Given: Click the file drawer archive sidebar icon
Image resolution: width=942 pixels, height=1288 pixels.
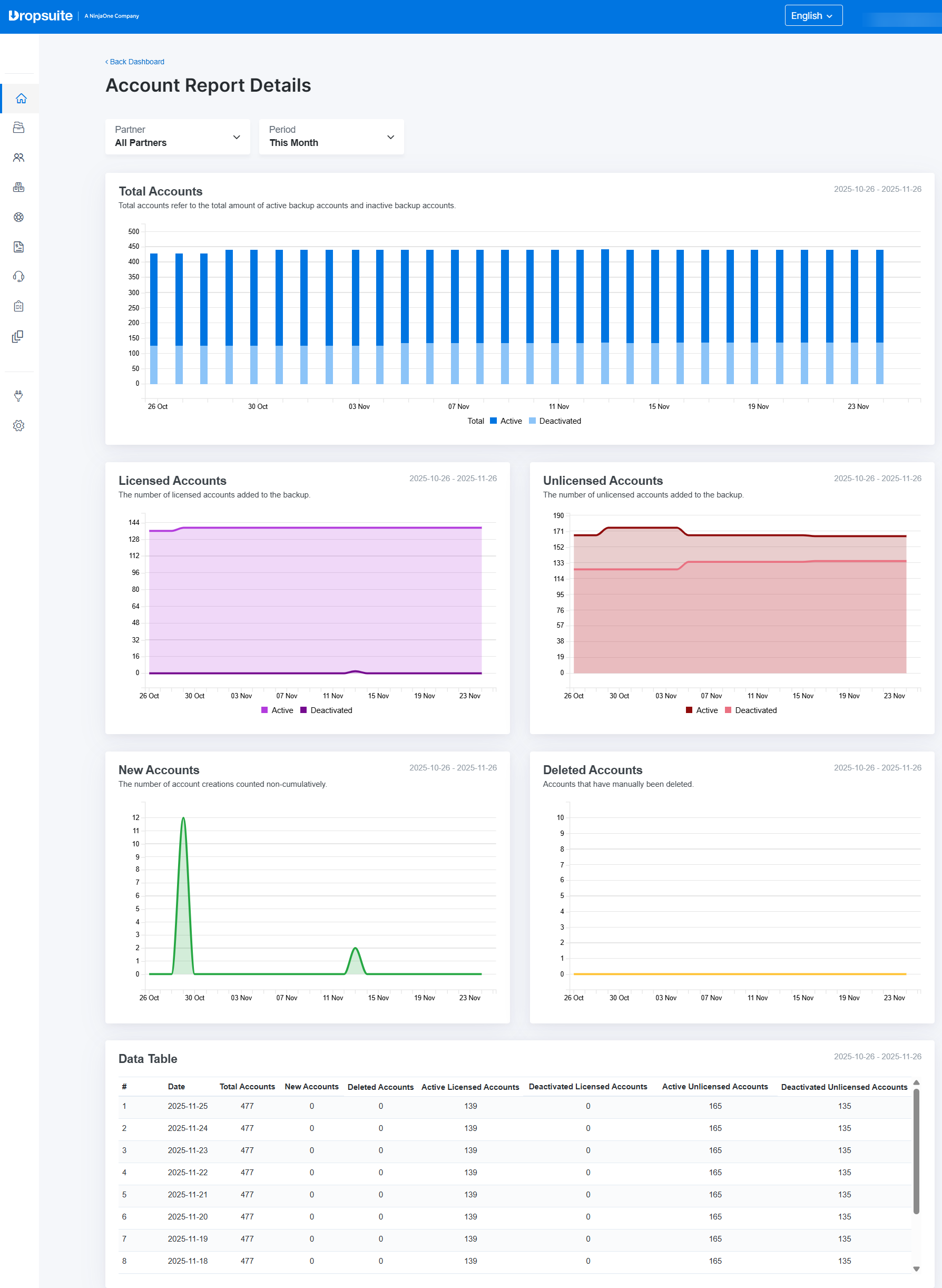Looking at the screenshot, I should tap(19, 128).
